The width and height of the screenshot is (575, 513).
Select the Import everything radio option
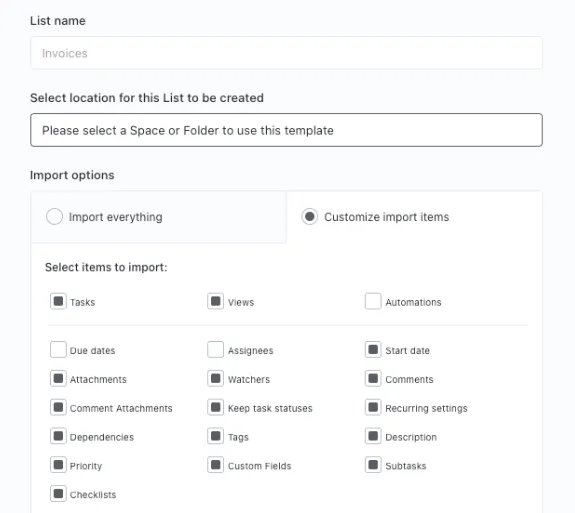(x=54, y=216)
